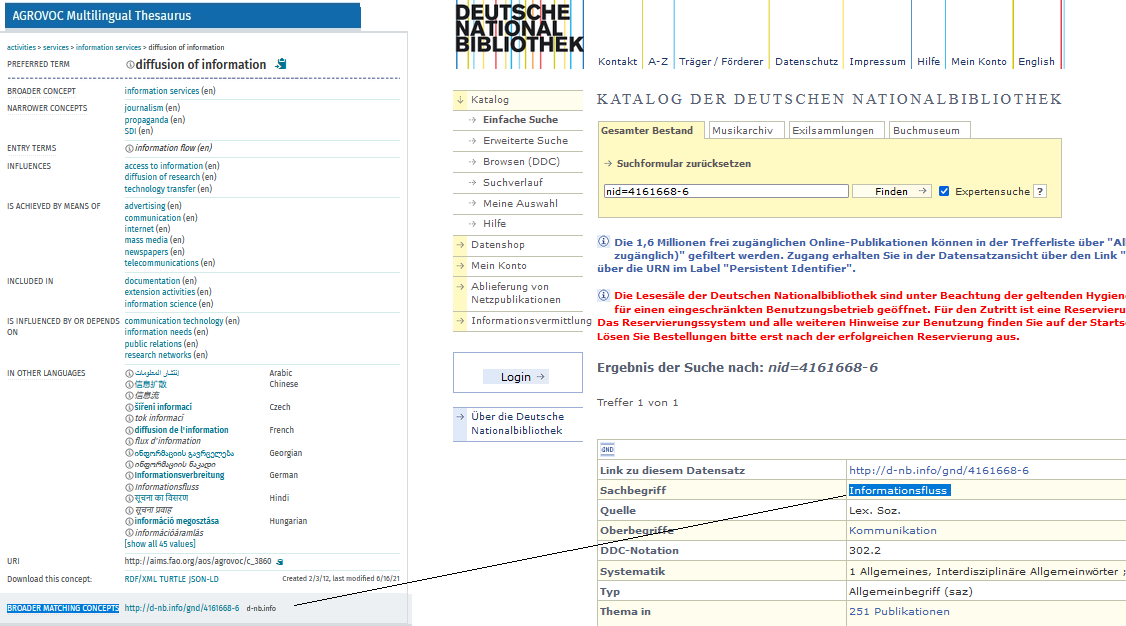Open Browsen (DDC) in sidebar
Screen dimensions: 1126x626
click(521, 162)
